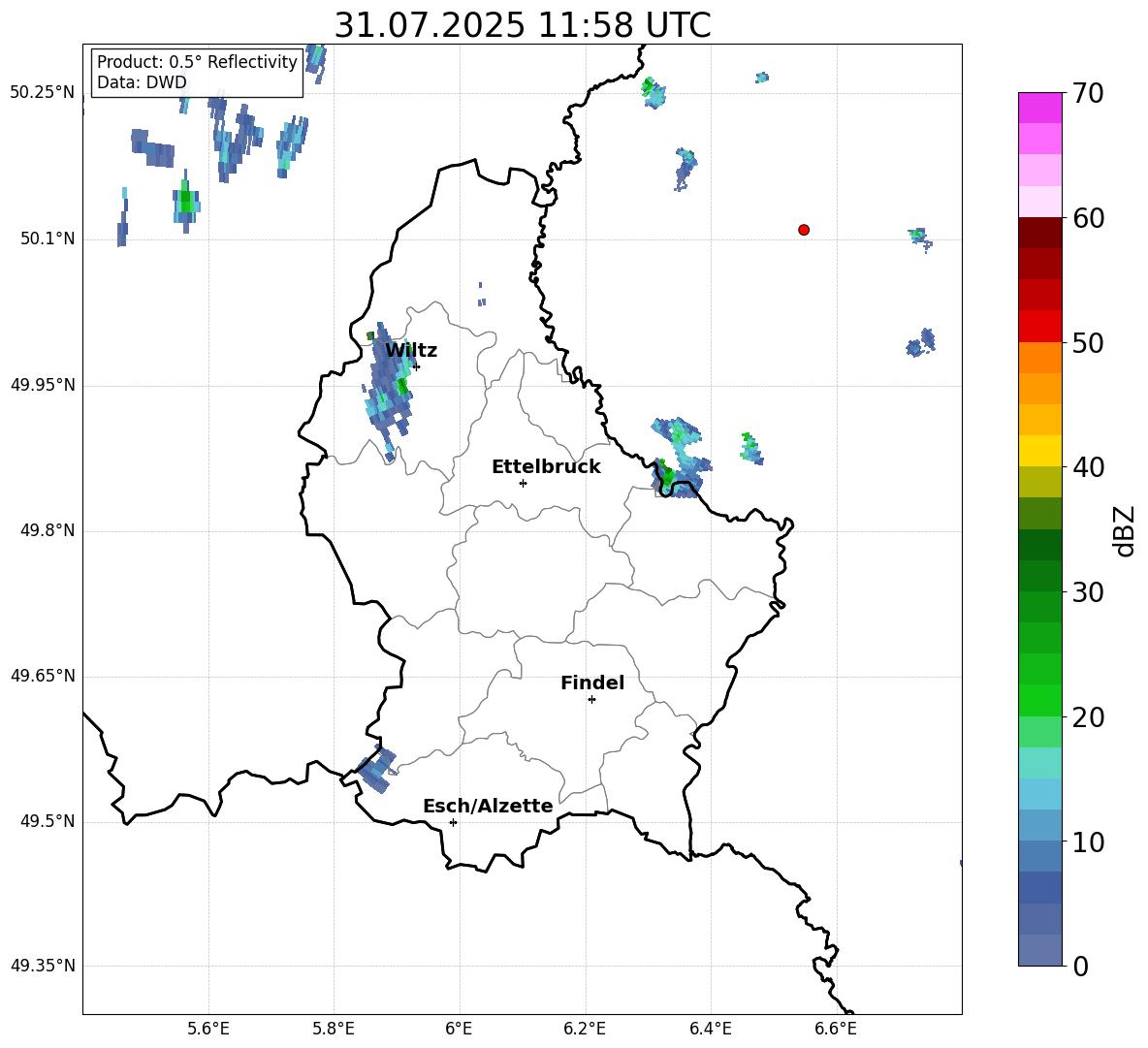This screenshot has width=1148, height=1048.
Task: Click the 'Product: 0.5° Reflectivity' text
Action: [197, 62]
